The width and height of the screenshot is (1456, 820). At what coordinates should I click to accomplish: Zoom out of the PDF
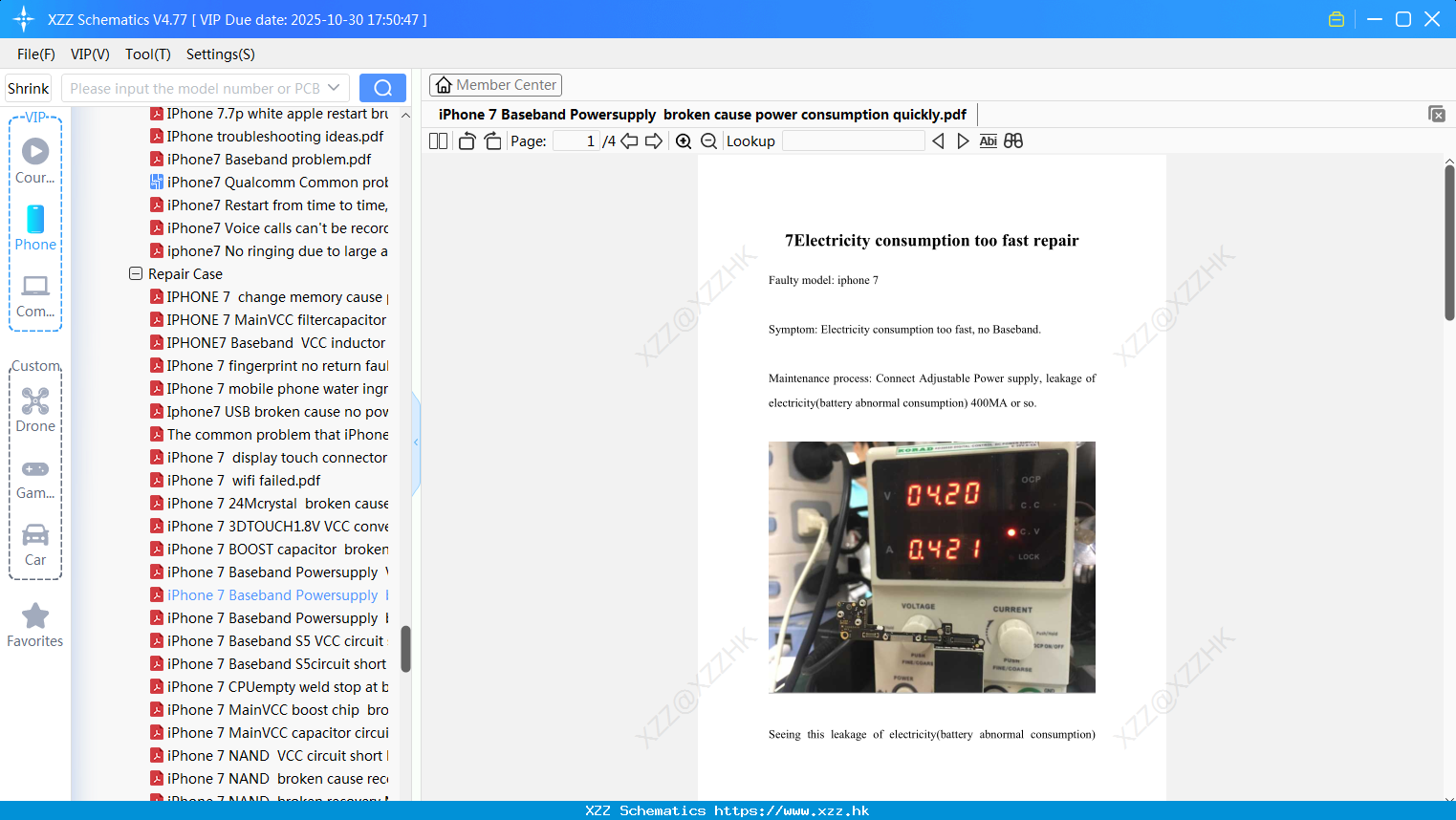tap(708, 141)
